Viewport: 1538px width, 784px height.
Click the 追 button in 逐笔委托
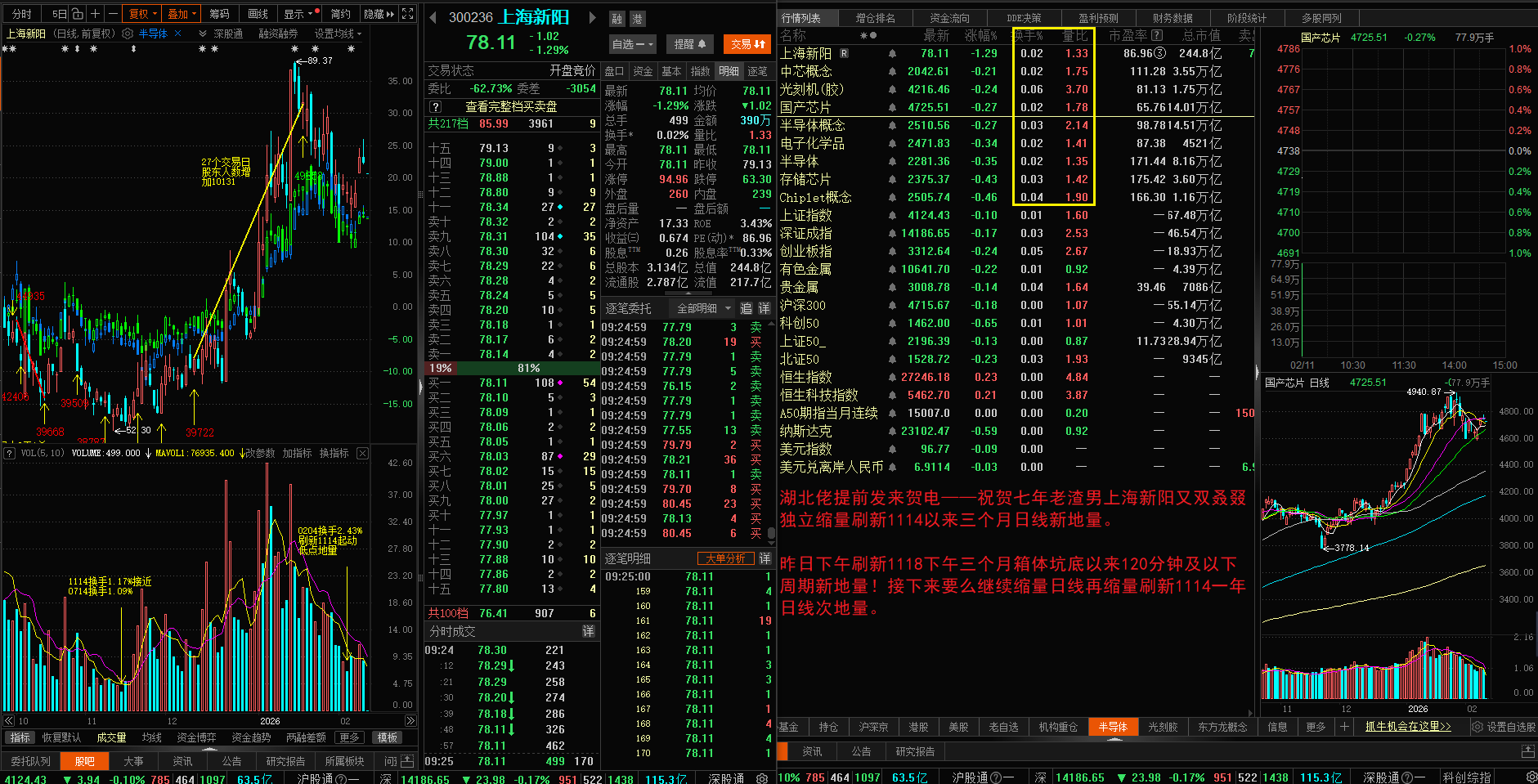pos(747,308)
